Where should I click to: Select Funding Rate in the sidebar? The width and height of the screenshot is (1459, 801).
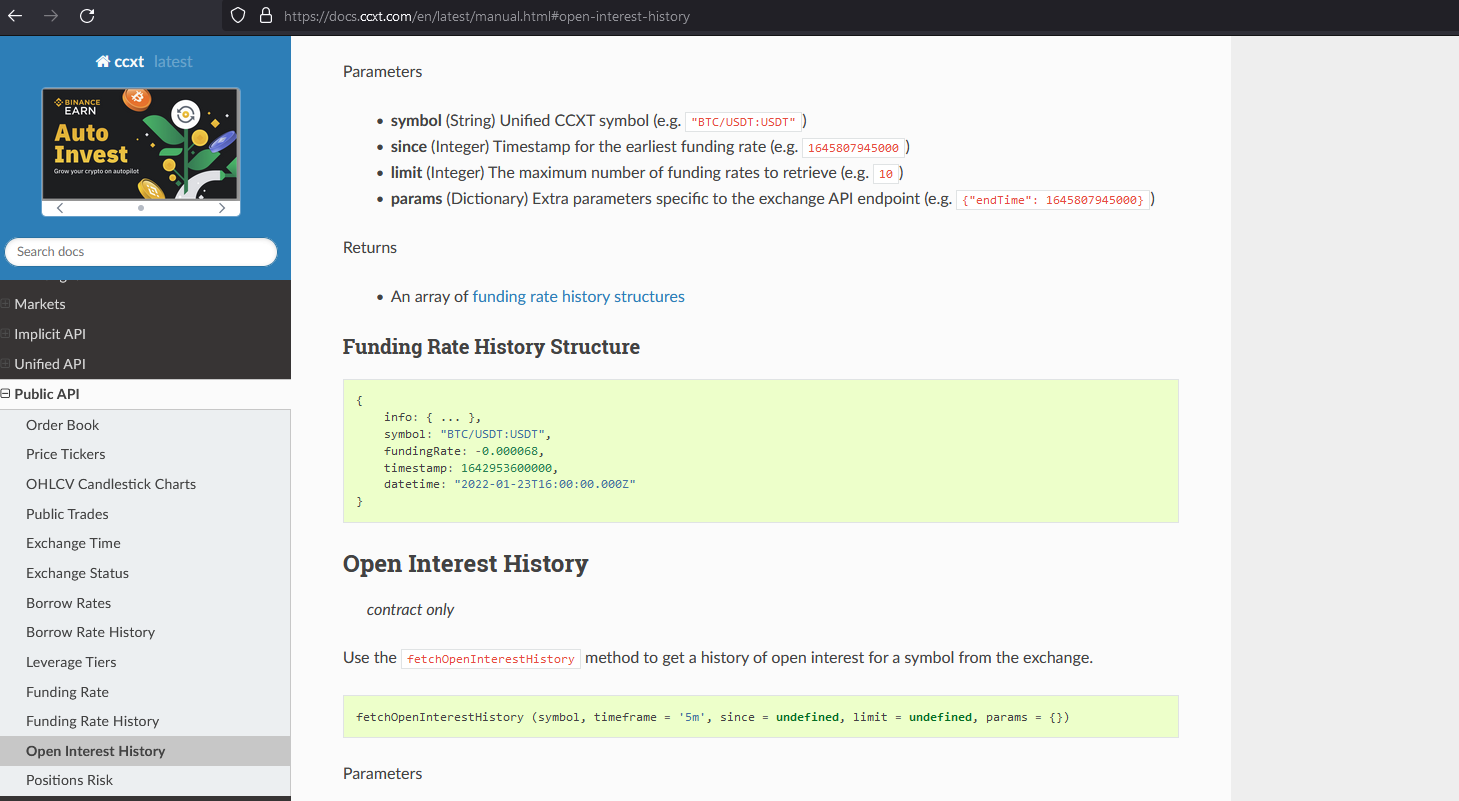[67, 691]
